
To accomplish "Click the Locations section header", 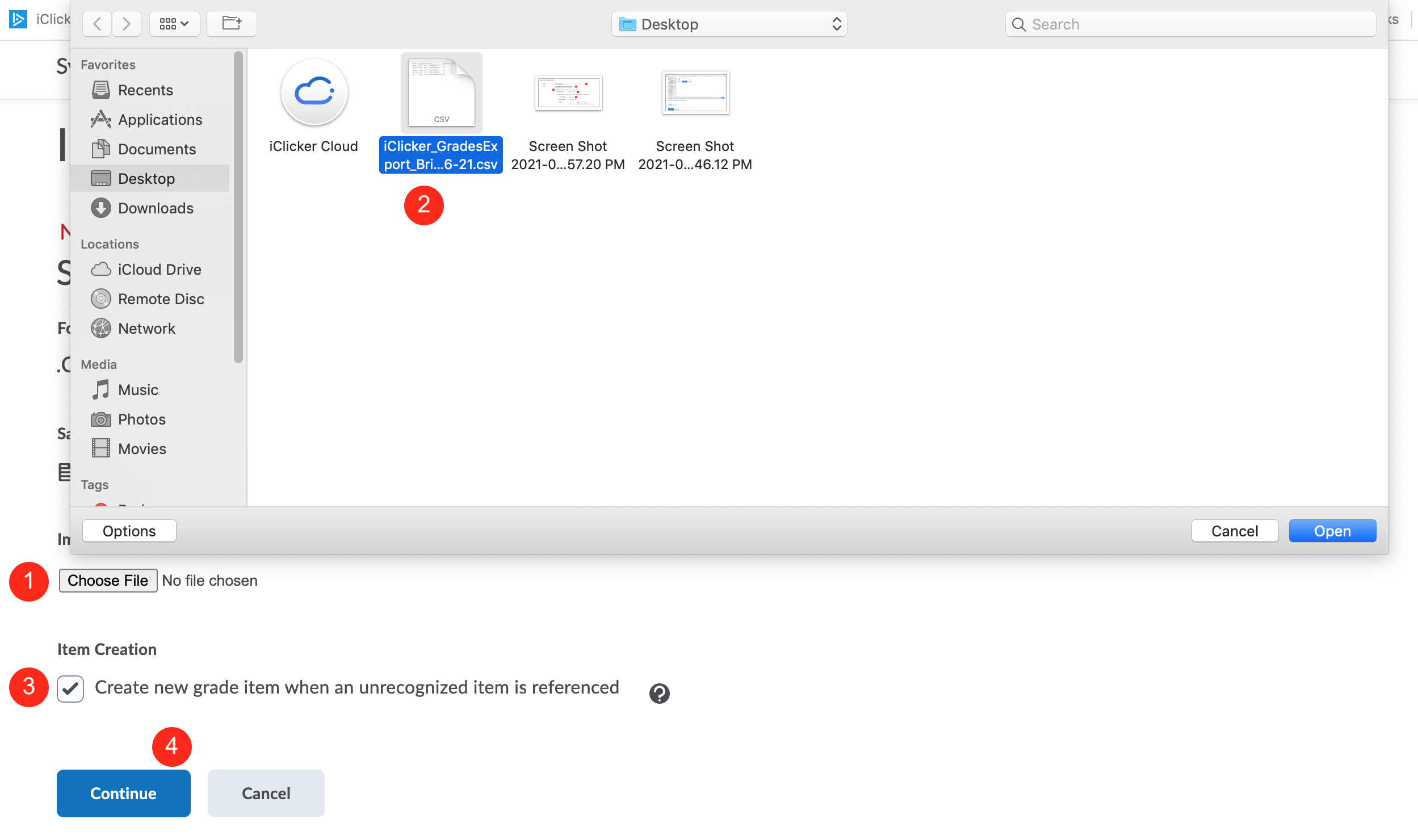I will tap(110, 244).
